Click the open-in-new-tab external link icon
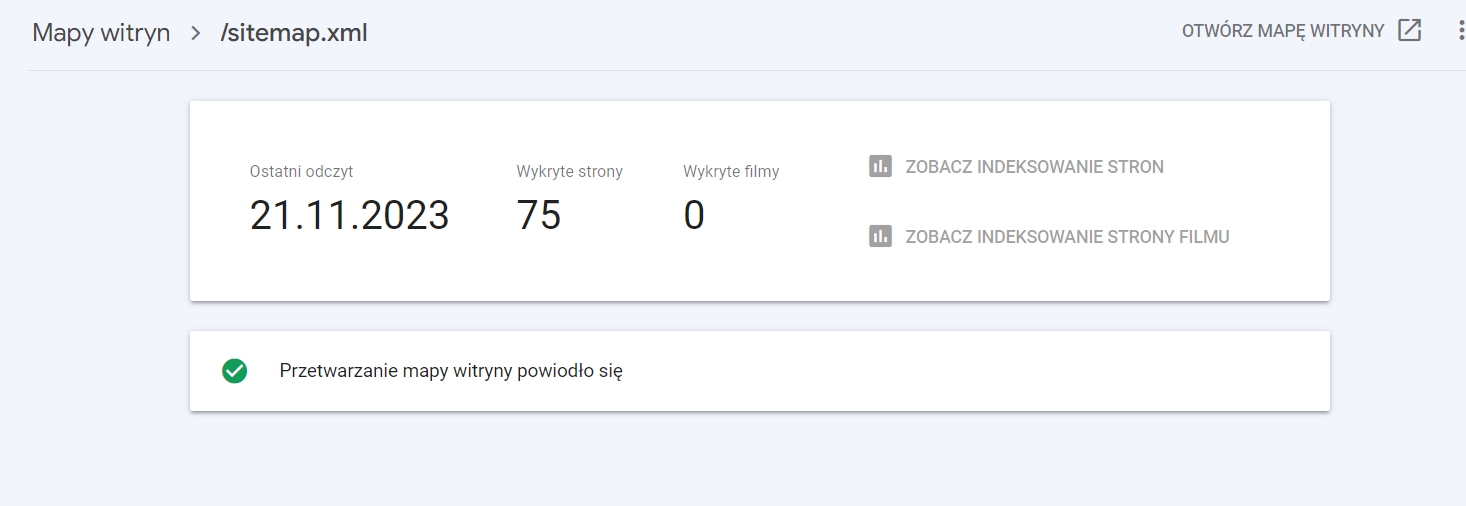1466x506 pixels. pos(1409,30)
